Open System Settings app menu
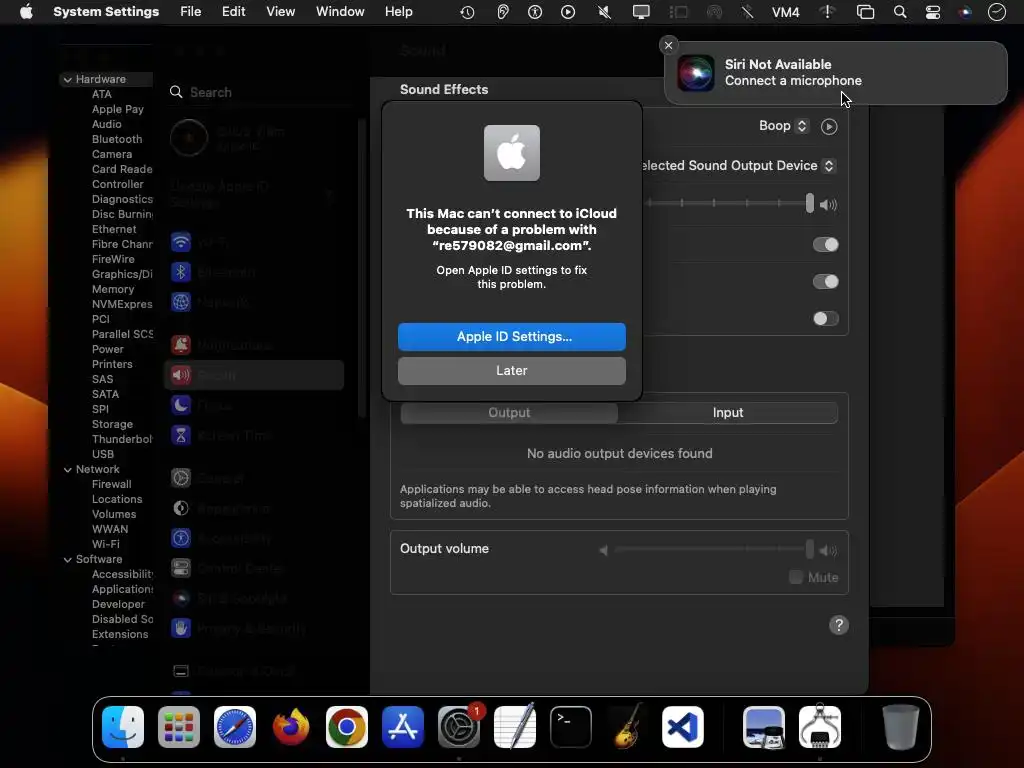Screen dimensions: 1024x768 point(106,12)
